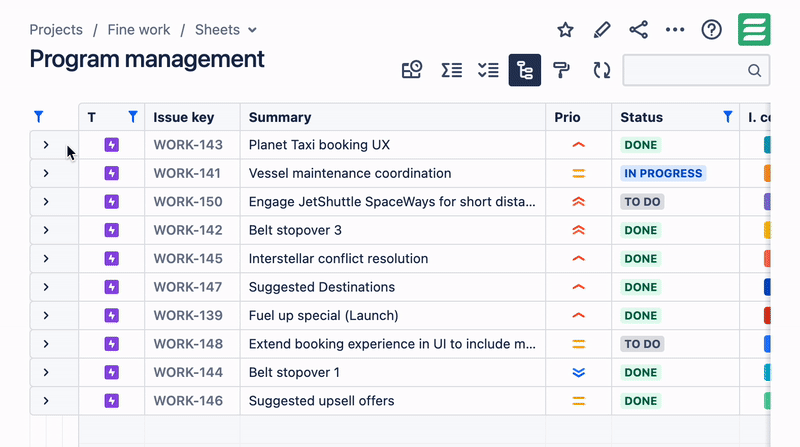Toggle the T column filter icon

click(133, 117)
